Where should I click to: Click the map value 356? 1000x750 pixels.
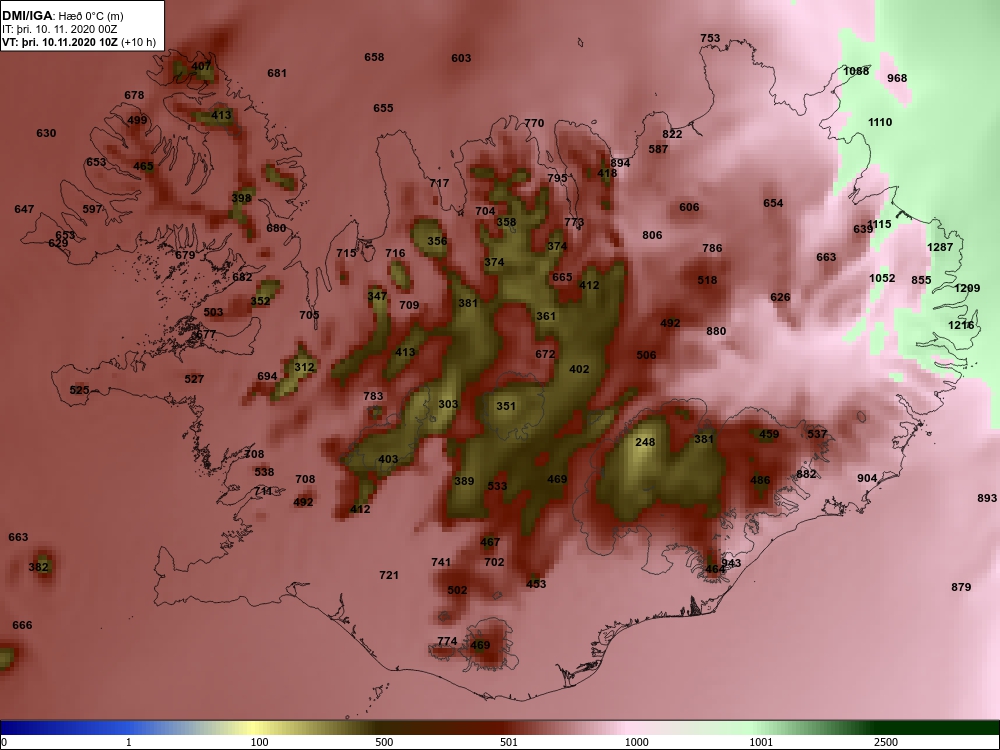(x=437, y=241)
